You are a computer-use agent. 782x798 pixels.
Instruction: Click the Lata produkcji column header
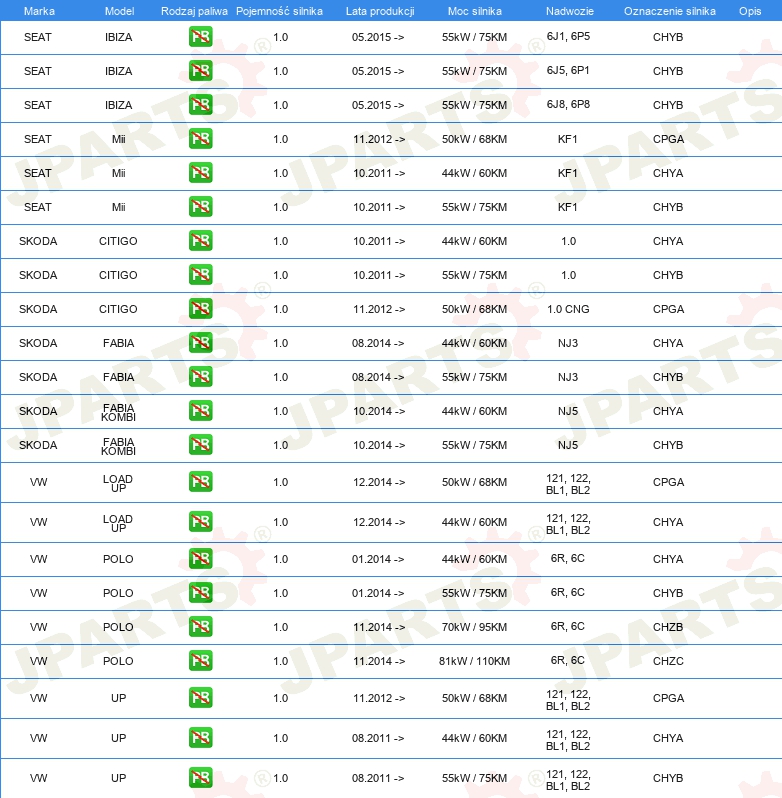380,11
